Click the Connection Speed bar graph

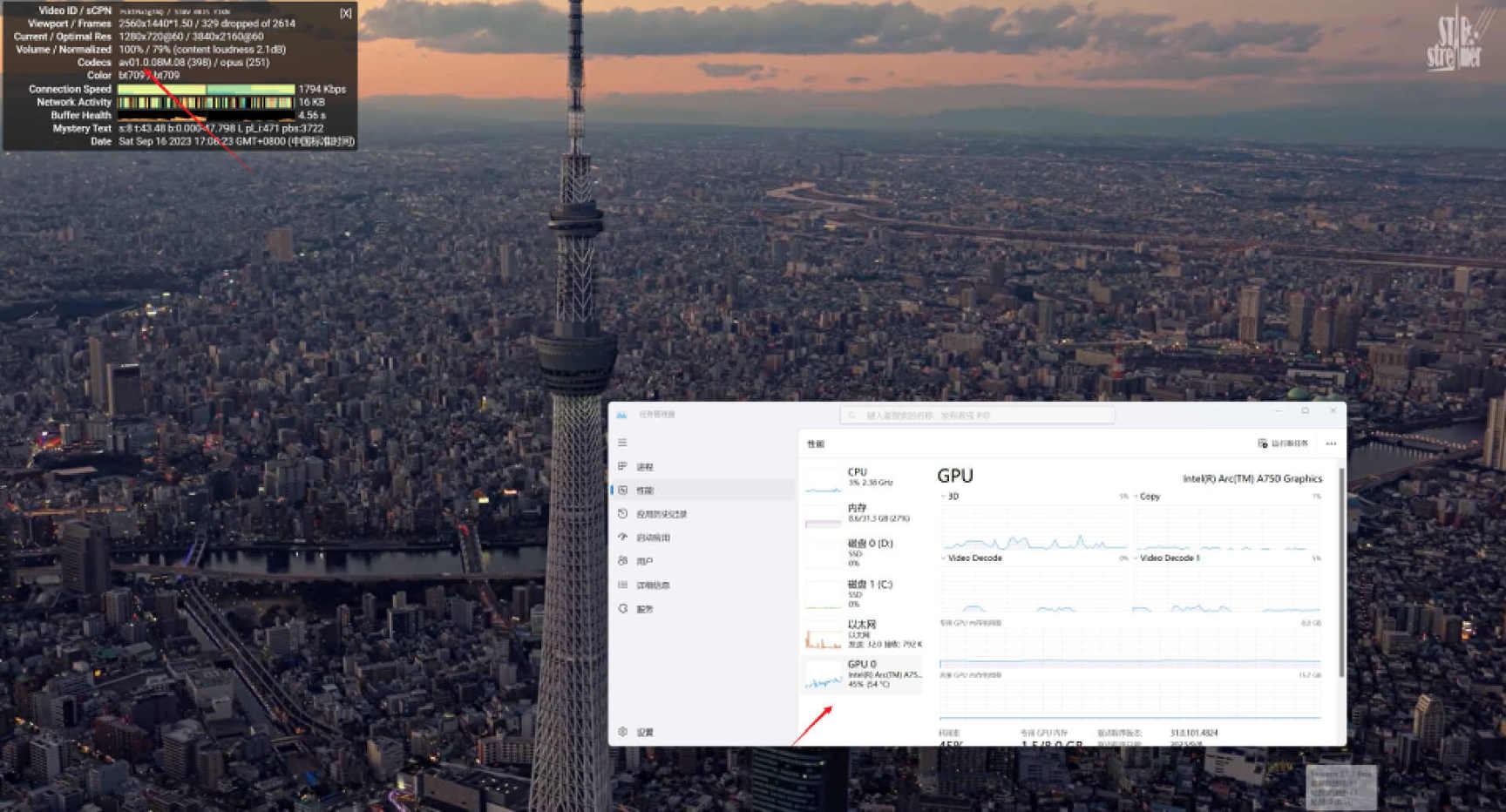[x=207, y=89]
